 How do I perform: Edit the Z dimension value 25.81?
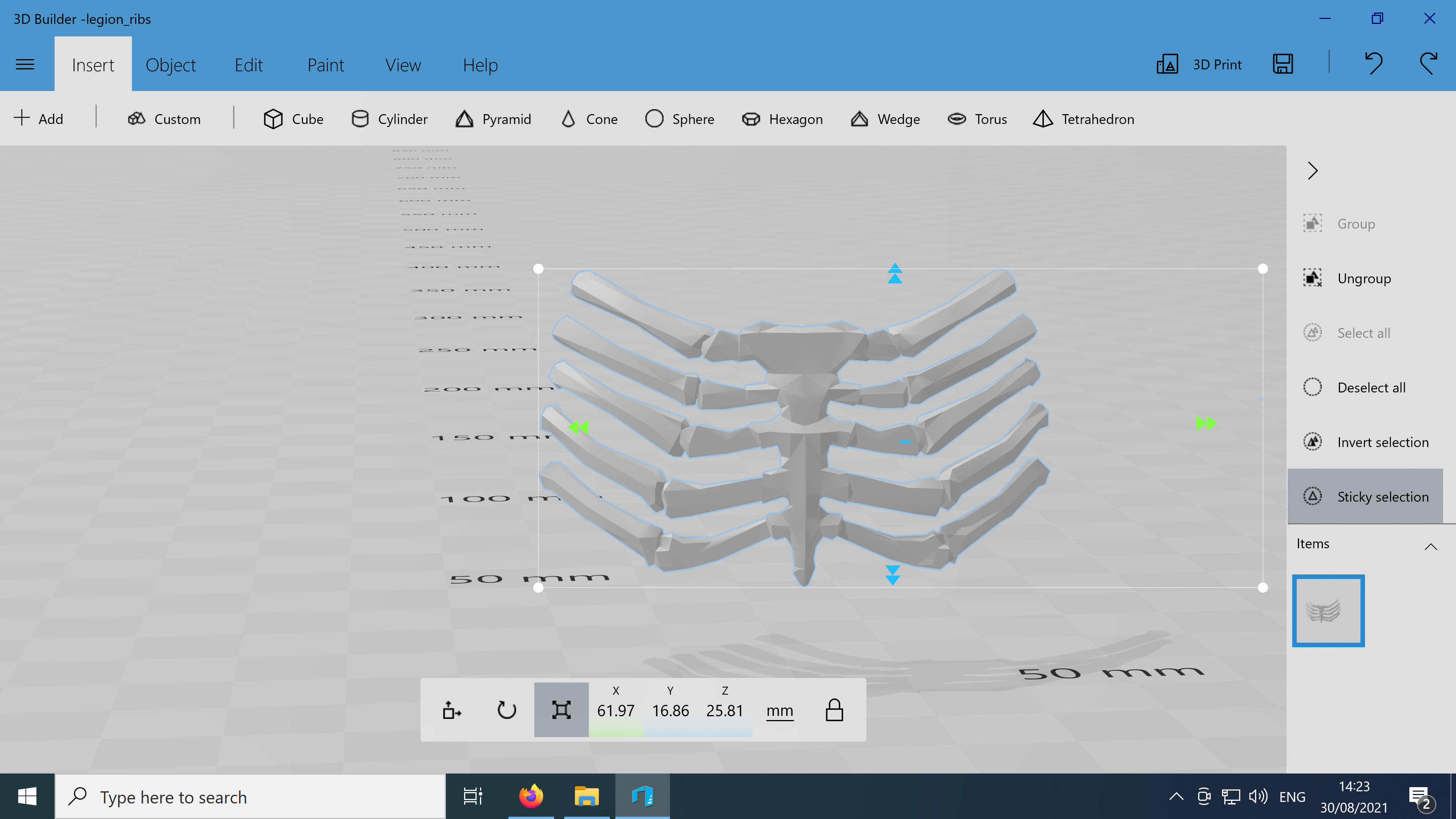point(725,710)
